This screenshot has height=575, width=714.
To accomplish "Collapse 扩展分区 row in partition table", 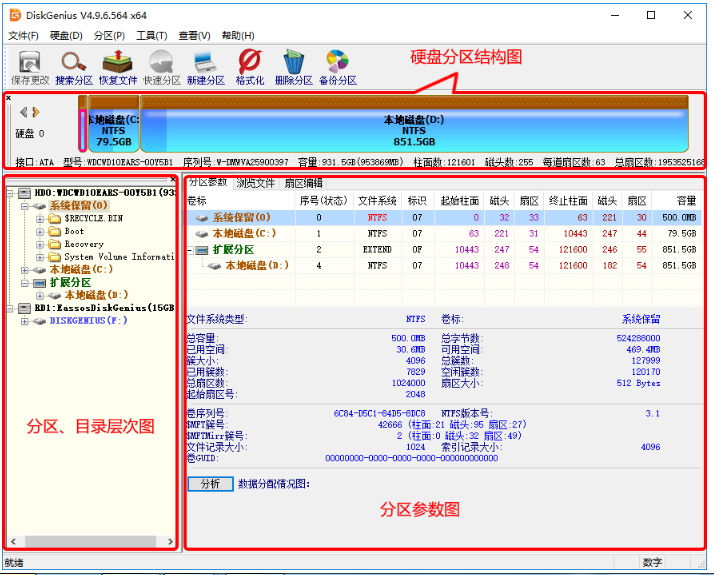I will coord(190,250).
